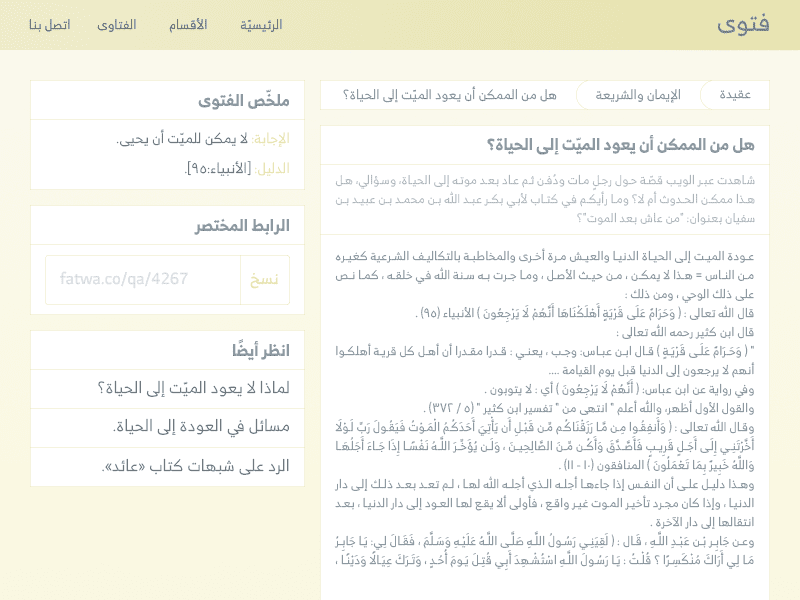Click the ملخّص الفتوى panel heading
Viewport: 800px width, 600px height.
(x=244, y=101)
